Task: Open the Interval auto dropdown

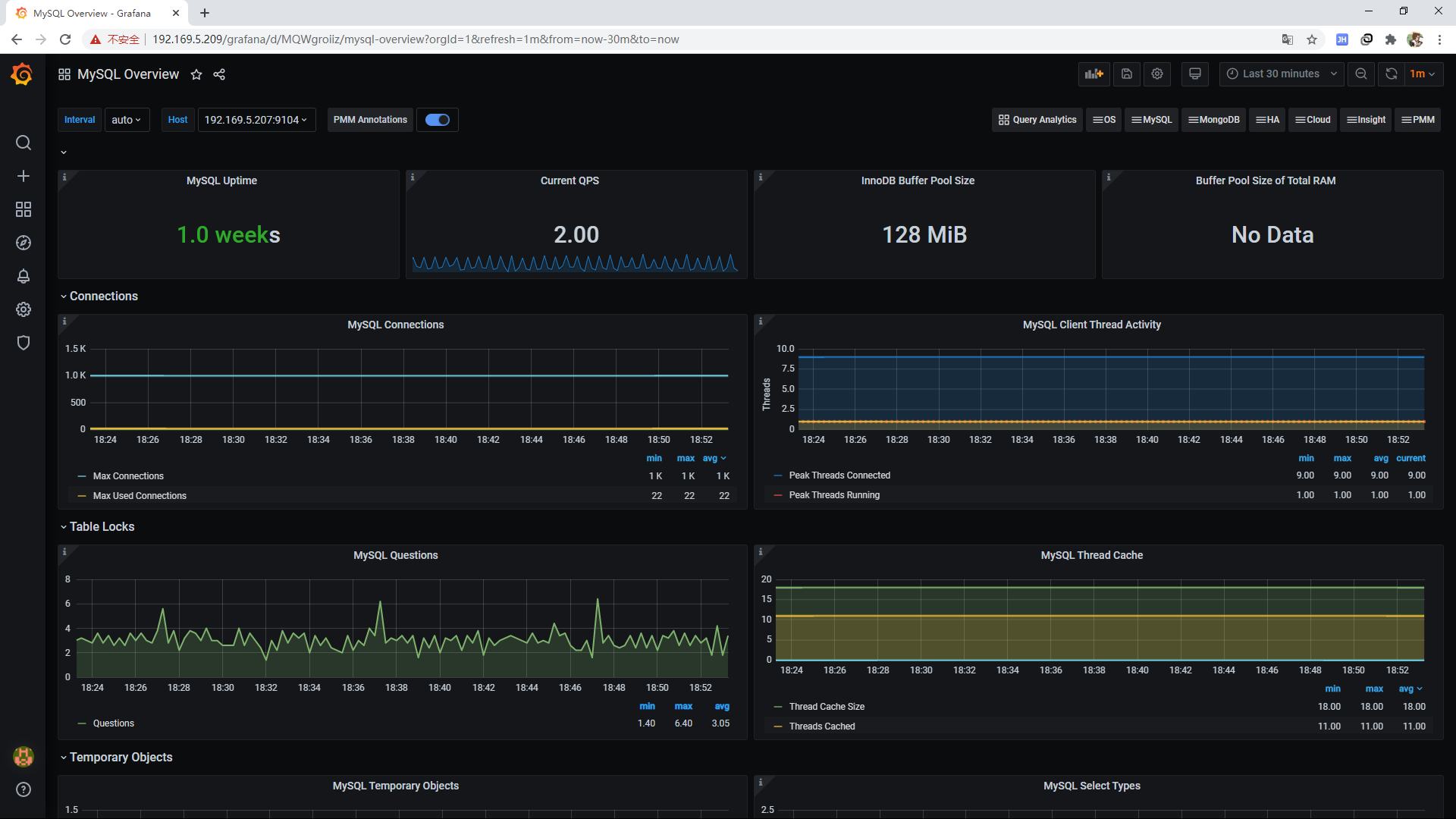Action: click(127, 120)
